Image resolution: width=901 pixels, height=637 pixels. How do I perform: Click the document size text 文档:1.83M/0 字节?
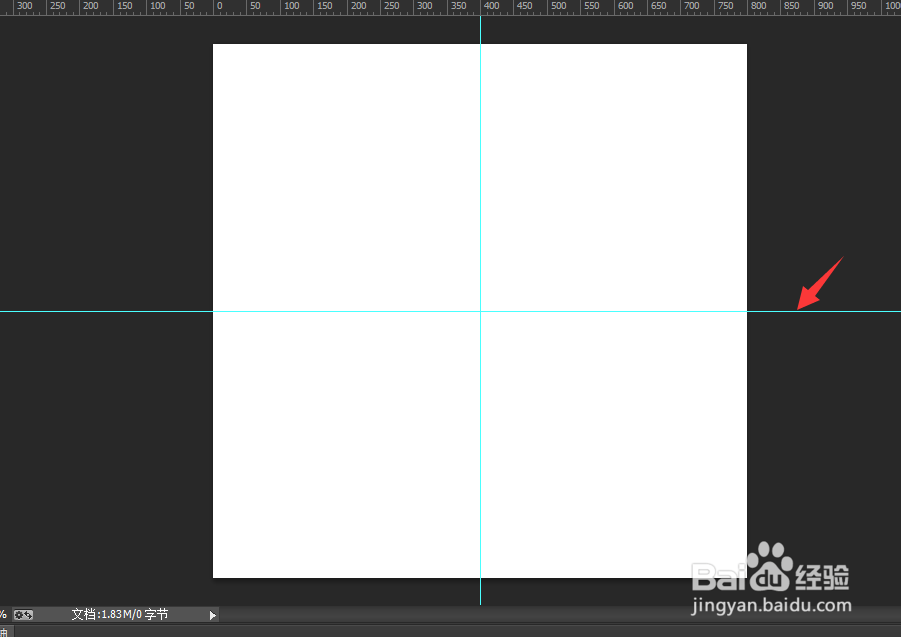click(x=120, y=615)
